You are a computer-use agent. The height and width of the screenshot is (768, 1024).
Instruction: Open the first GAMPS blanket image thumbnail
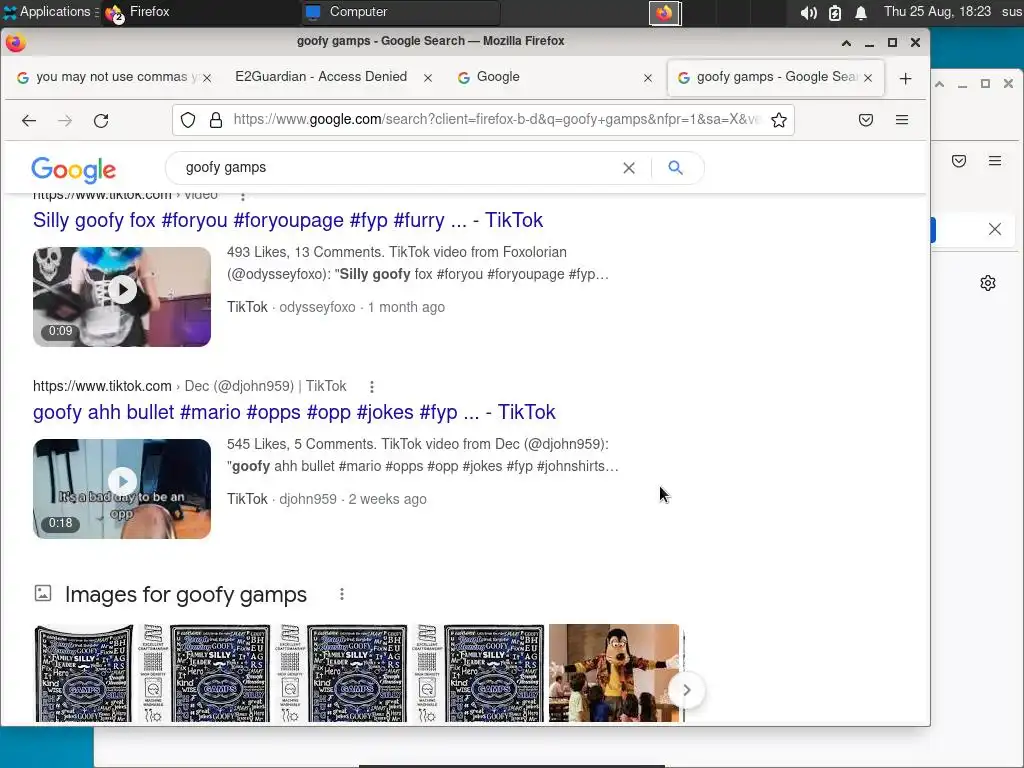(83, 673)
